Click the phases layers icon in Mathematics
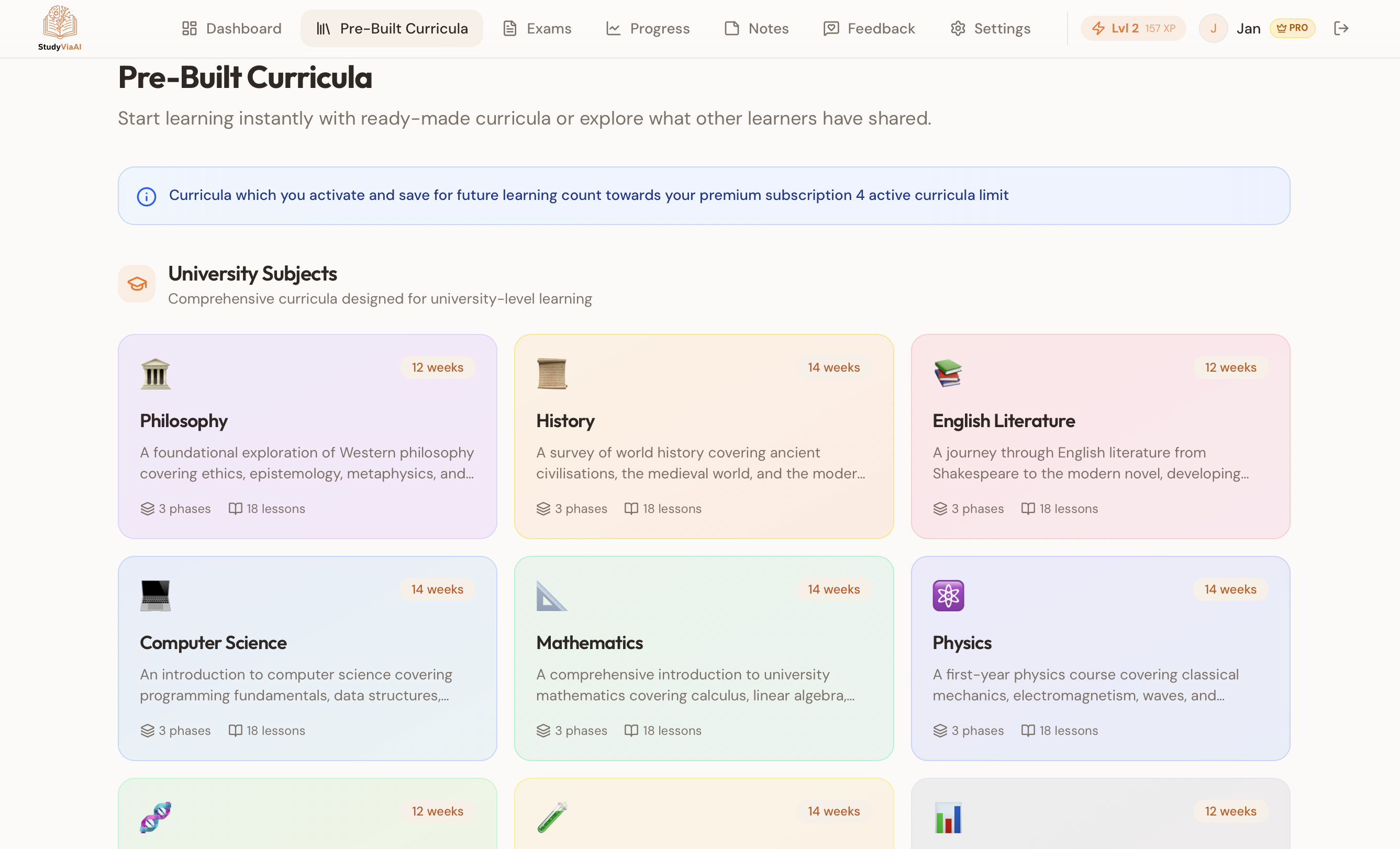Image resolution: width=1400 pixels, height=849 pixels. click(543, 731)
